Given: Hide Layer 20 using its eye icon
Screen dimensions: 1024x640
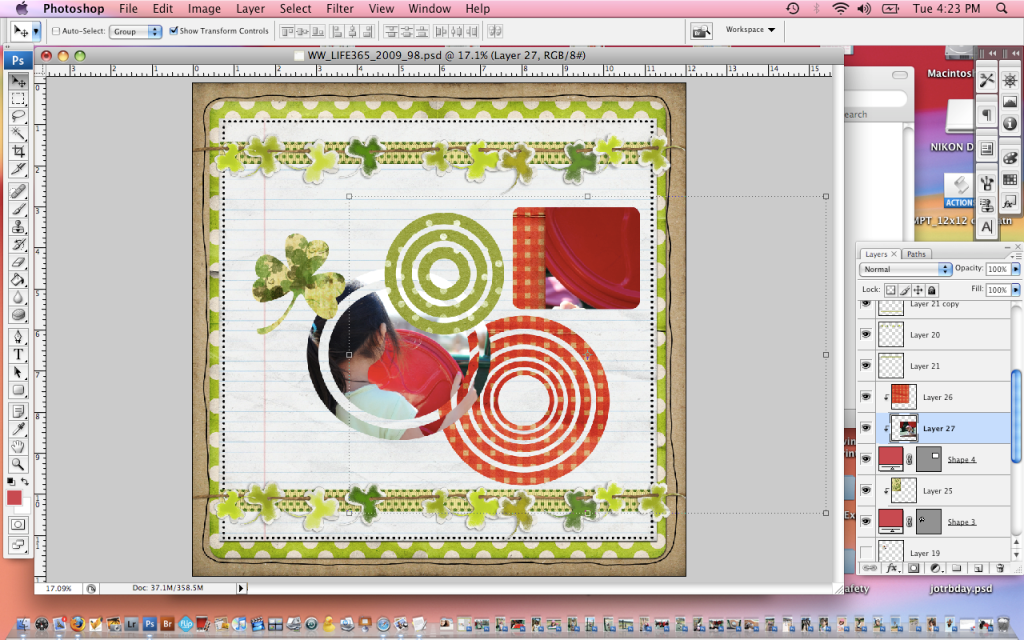Looking at the screenshot, I should pyautogui.click(x=866, y=334).
